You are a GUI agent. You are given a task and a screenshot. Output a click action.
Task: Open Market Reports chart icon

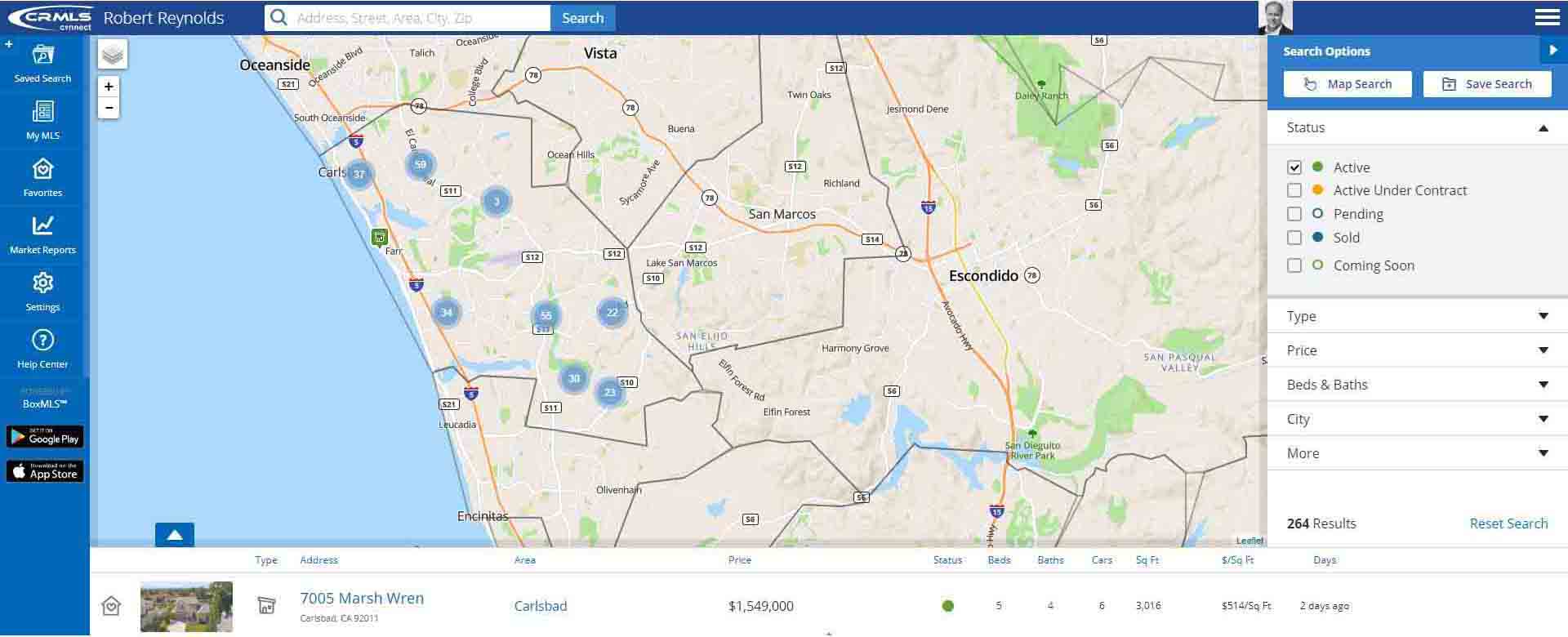42,227
